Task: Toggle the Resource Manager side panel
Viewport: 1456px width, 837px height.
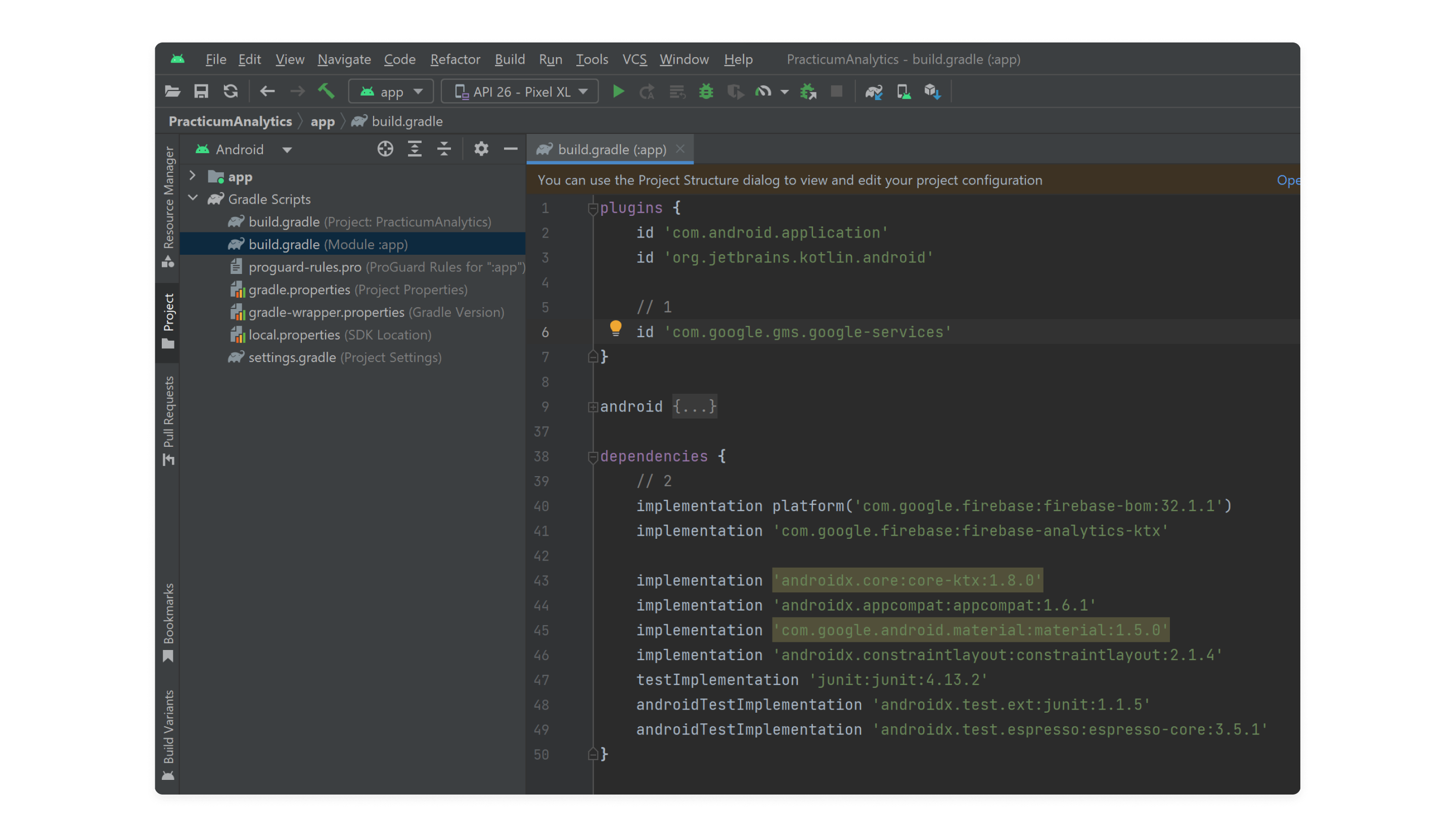Action: (168, 207)
